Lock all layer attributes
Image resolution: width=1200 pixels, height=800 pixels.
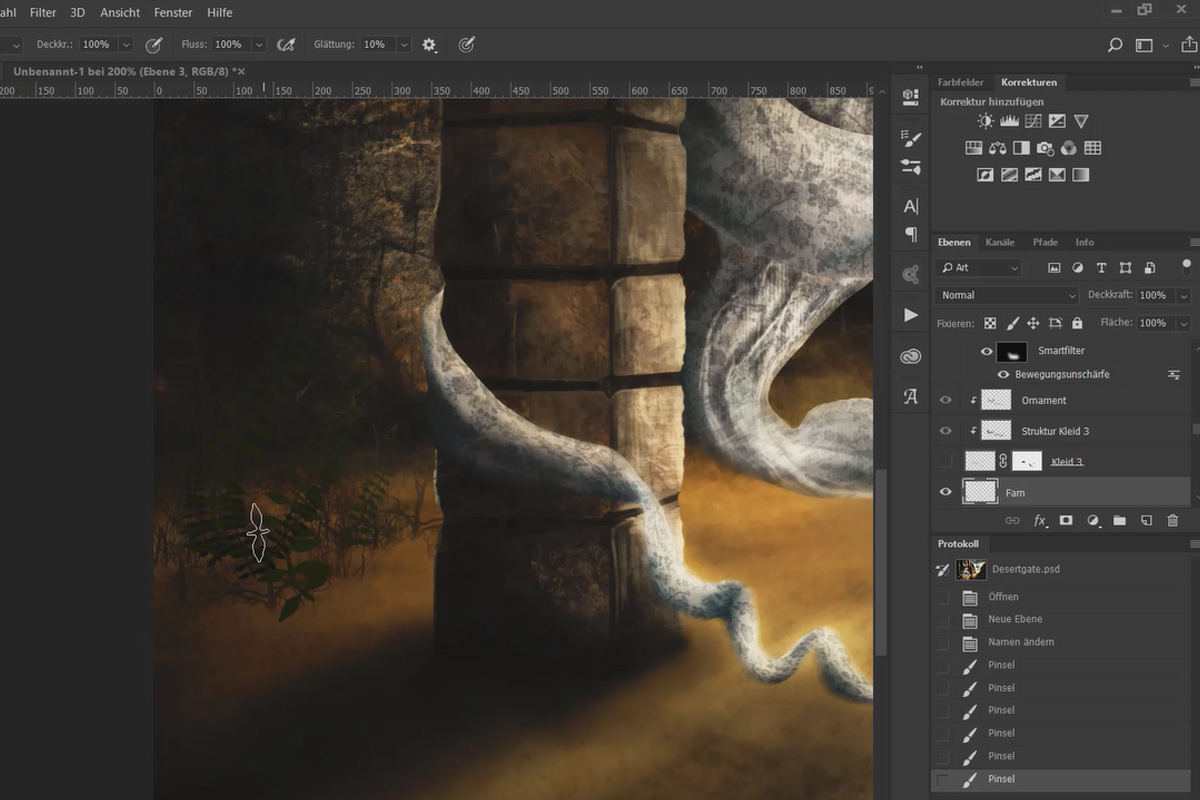tap(1077, 323)
